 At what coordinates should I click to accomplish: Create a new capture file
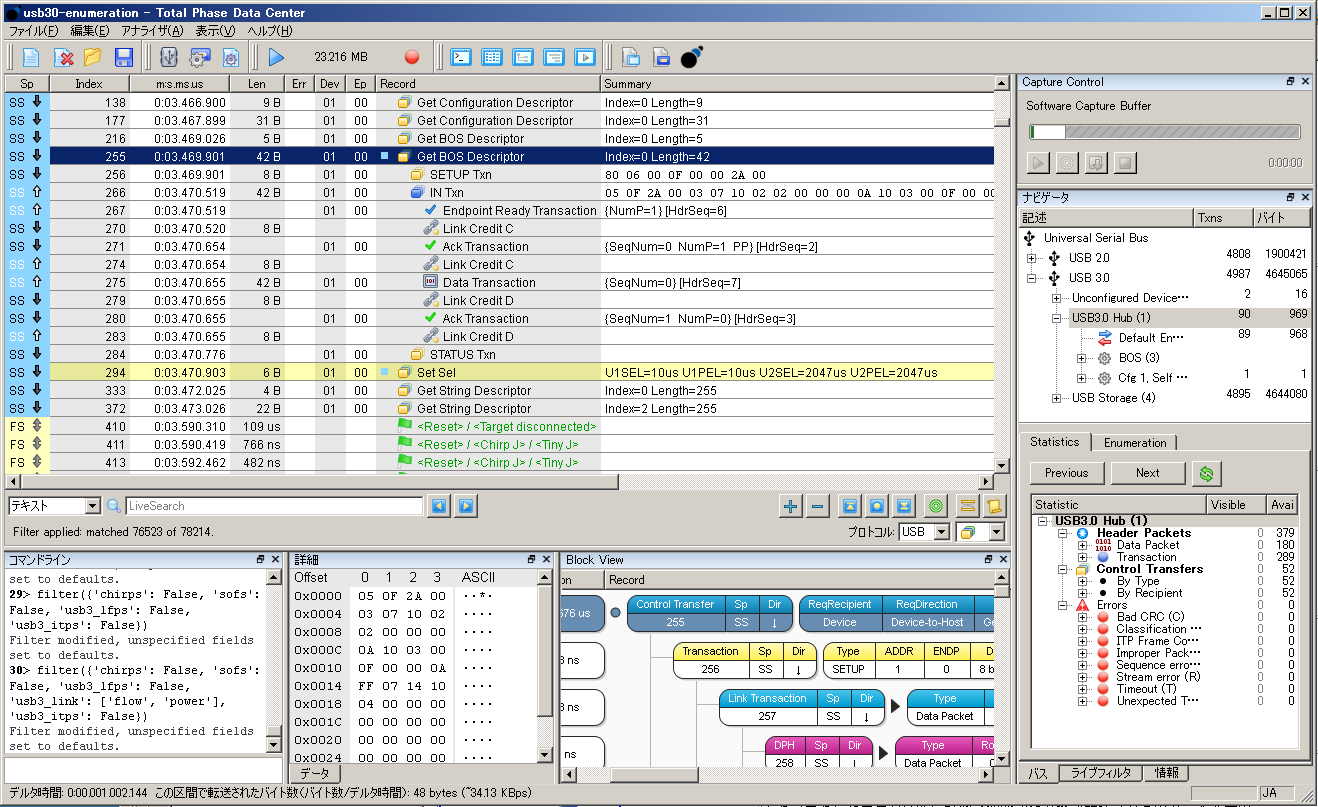31,57
